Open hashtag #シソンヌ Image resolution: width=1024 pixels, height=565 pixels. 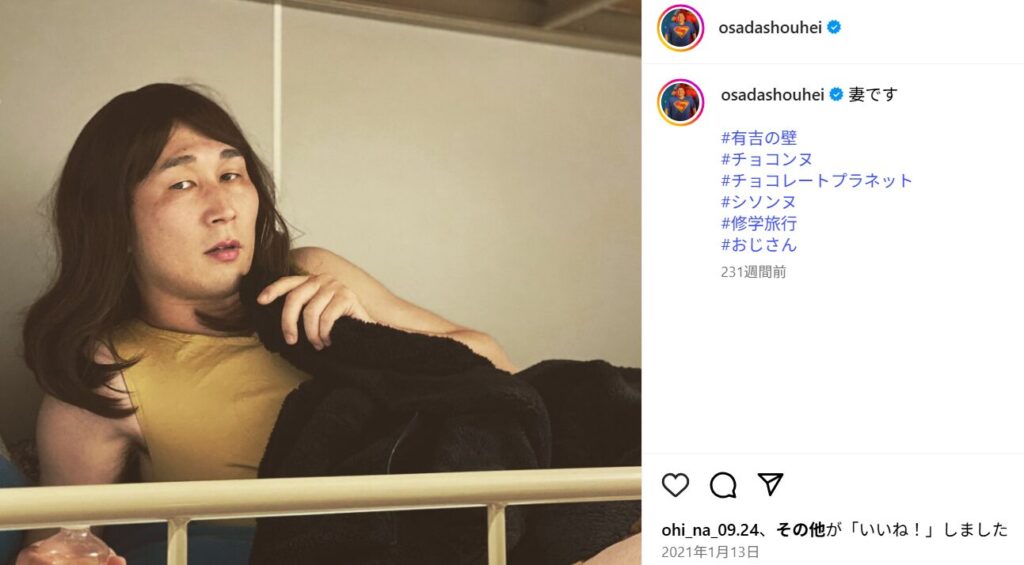[758, 202]
